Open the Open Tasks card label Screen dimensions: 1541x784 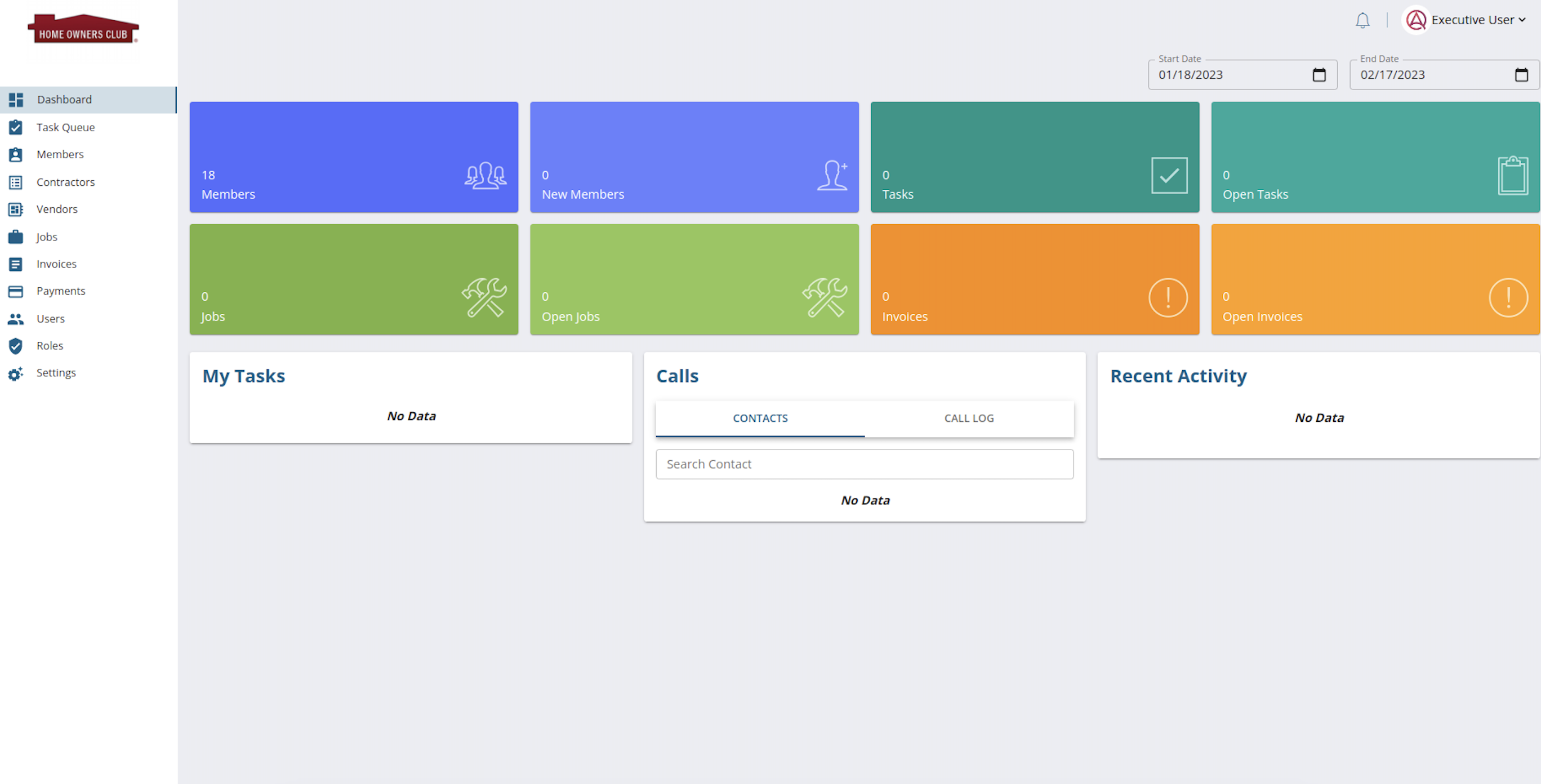pyautogui.click(x=1255, y=194)
